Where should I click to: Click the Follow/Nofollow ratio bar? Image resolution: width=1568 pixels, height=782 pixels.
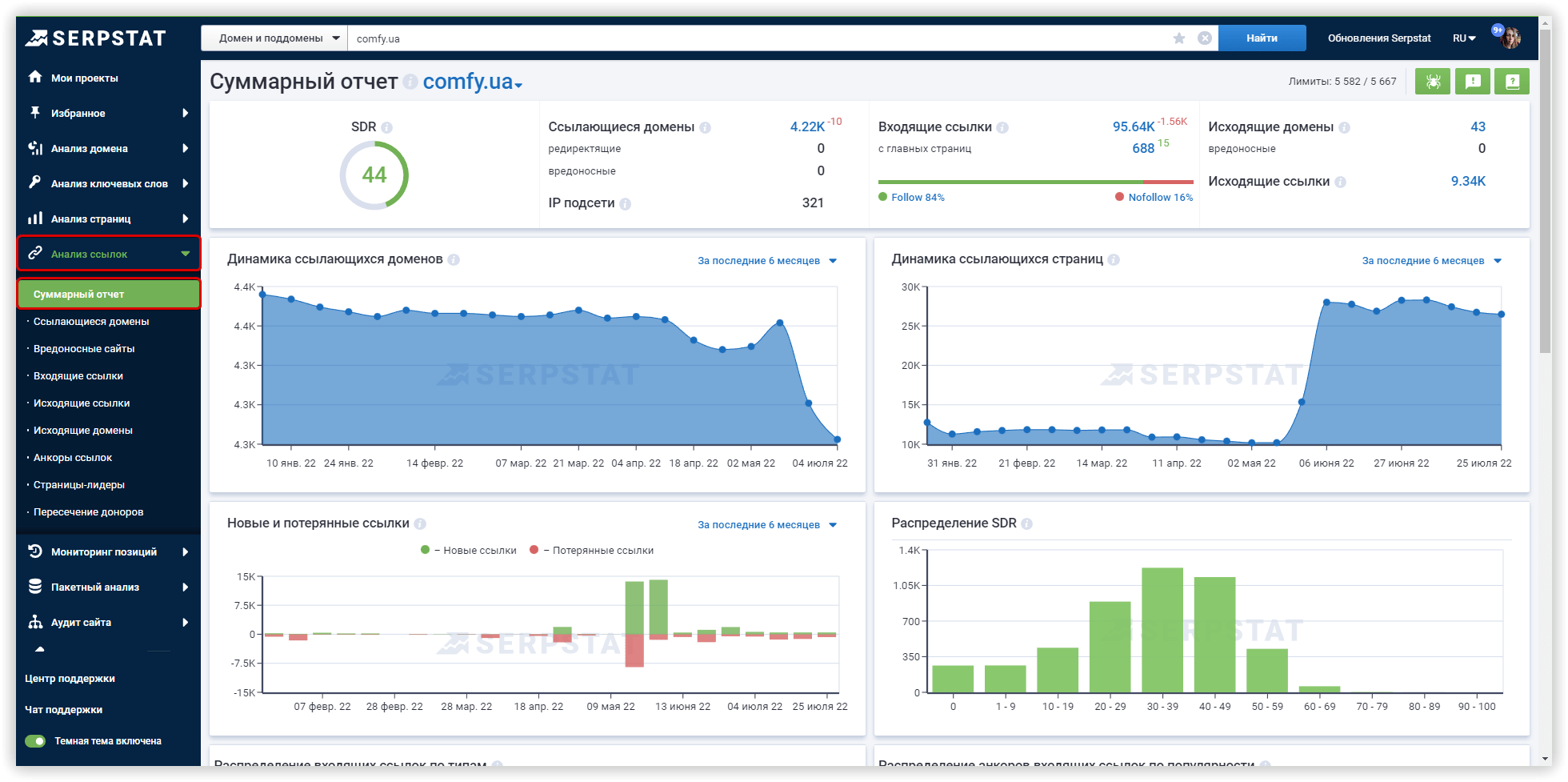[1035, 182]
